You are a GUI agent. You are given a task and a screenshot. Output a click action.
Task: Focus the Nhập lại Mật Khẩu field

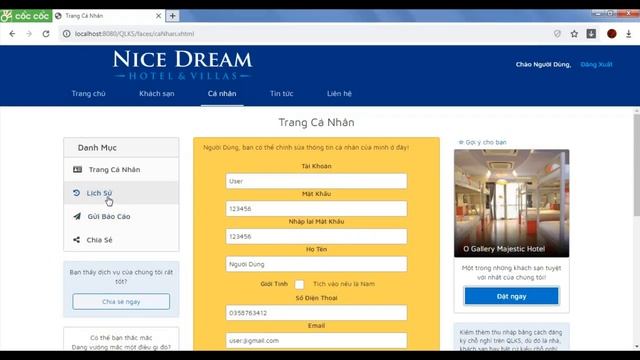(x=316, y=236)
